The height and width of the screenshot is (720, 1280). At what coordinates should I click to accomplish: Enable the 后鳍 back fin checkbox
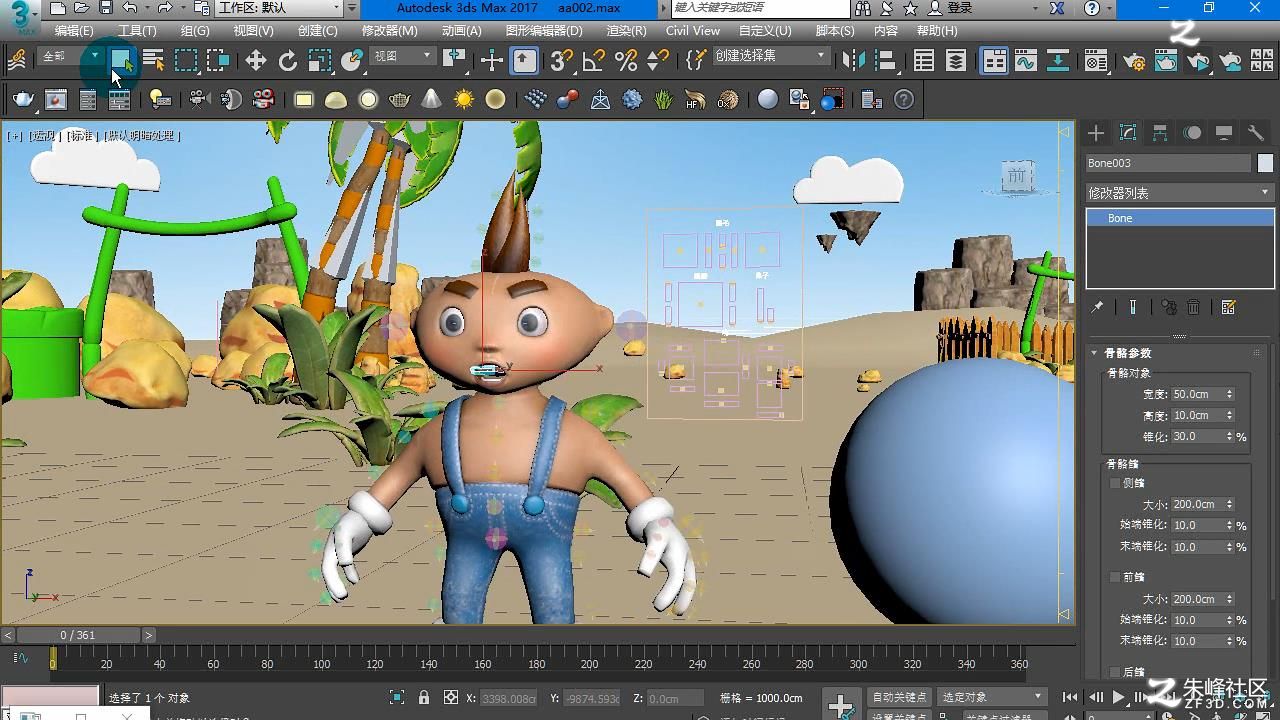1116,672
